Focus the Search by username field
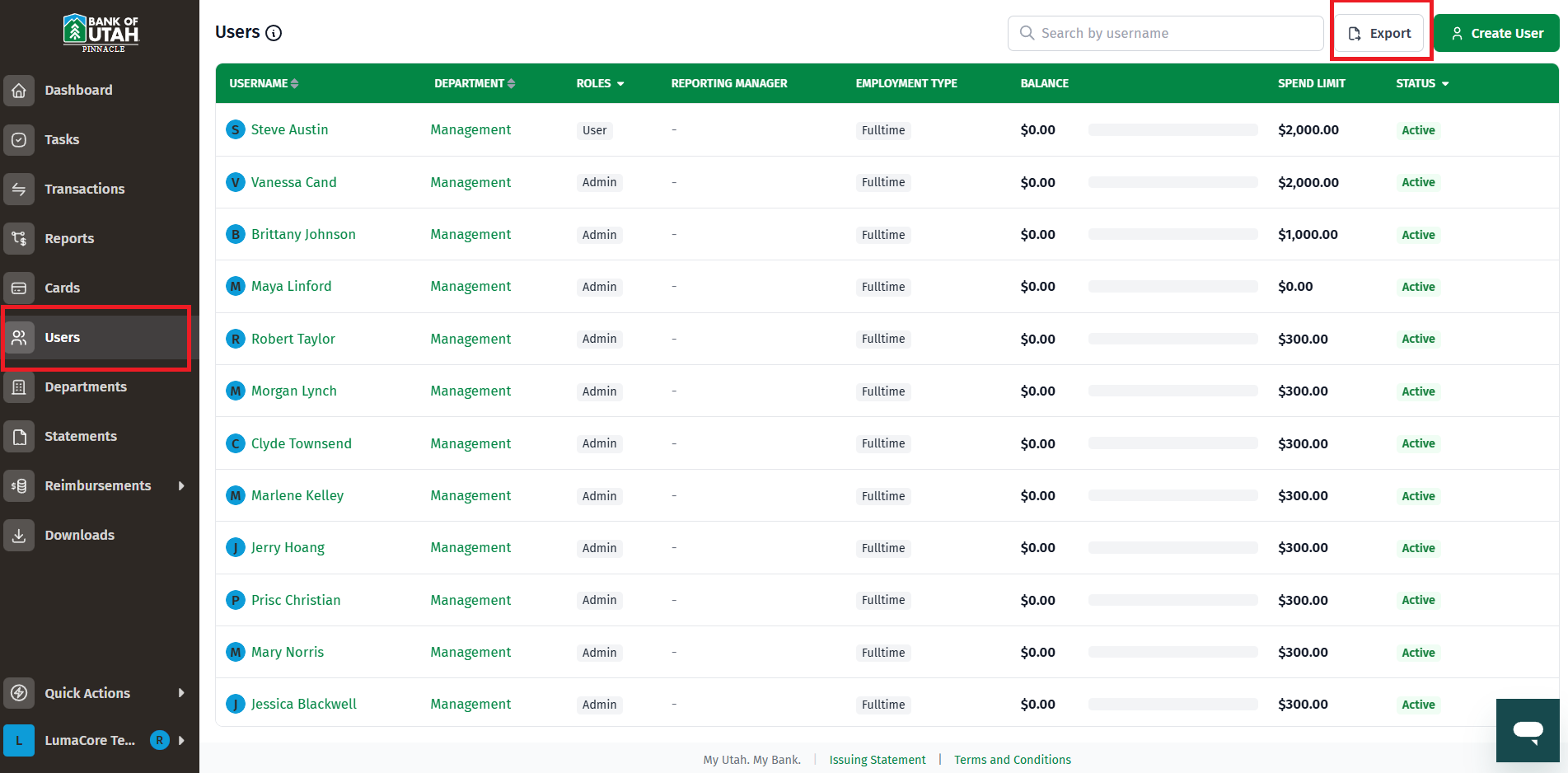 1165,34
